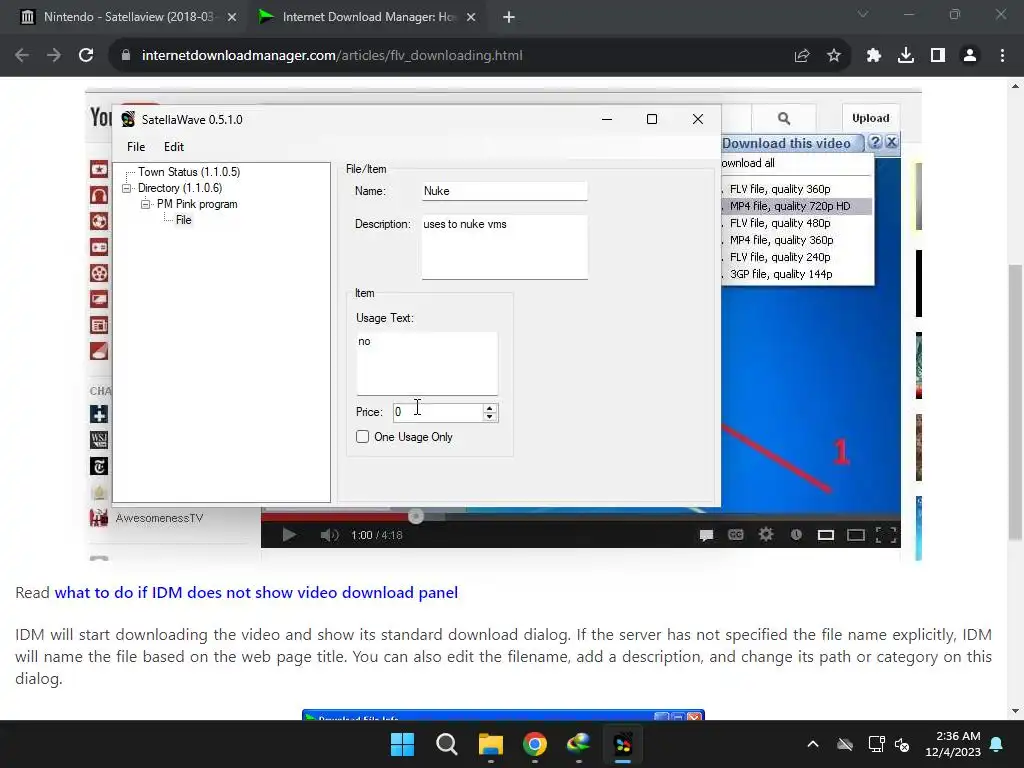Image resolution: width=1024 pixels, height=768 pixels.
Task: Open Chrome extensions puzzle icon
Action: tap(874, 56)
